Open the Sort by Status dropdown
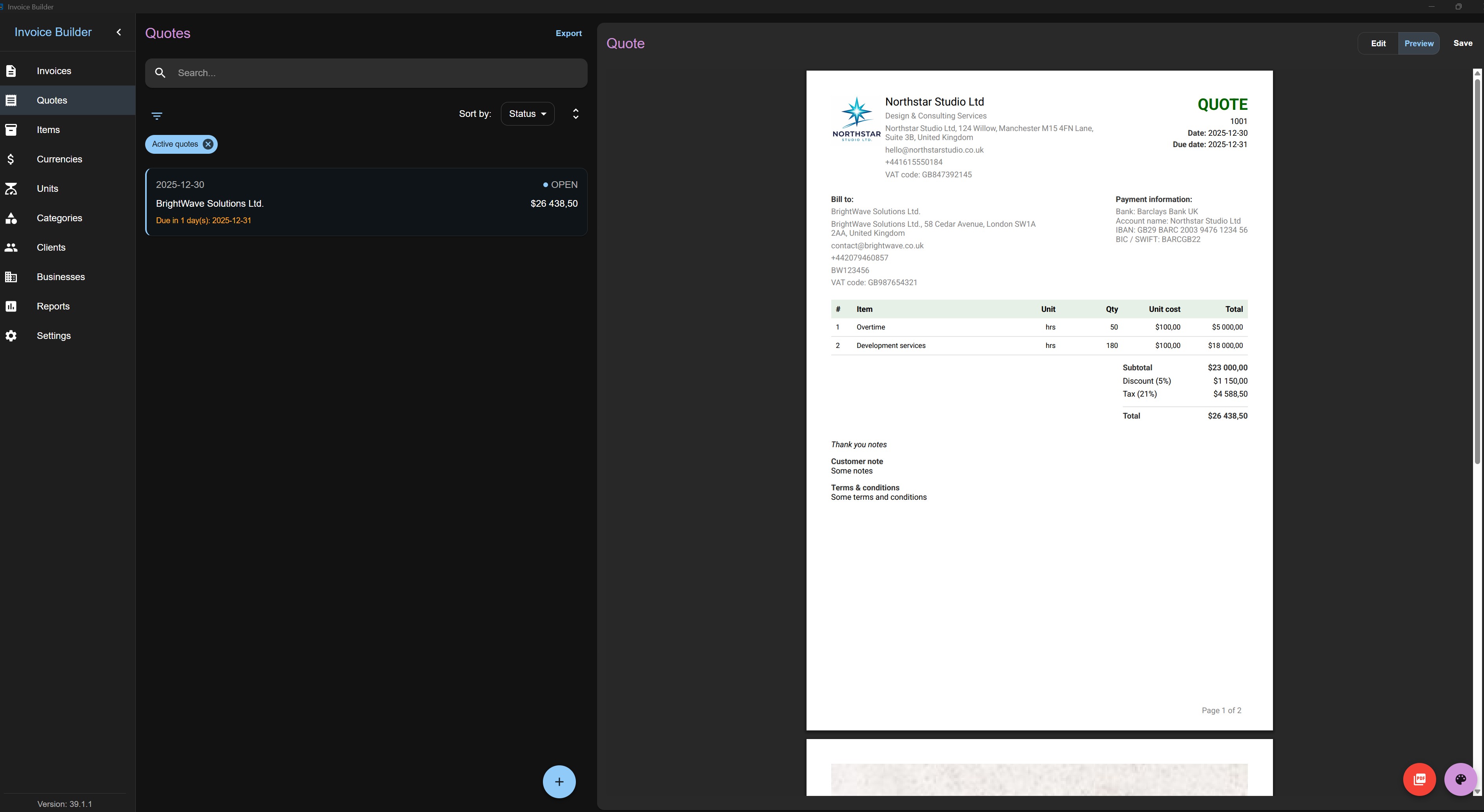Viewport: 1484px width, 812px height. click(x=528, y=113)
